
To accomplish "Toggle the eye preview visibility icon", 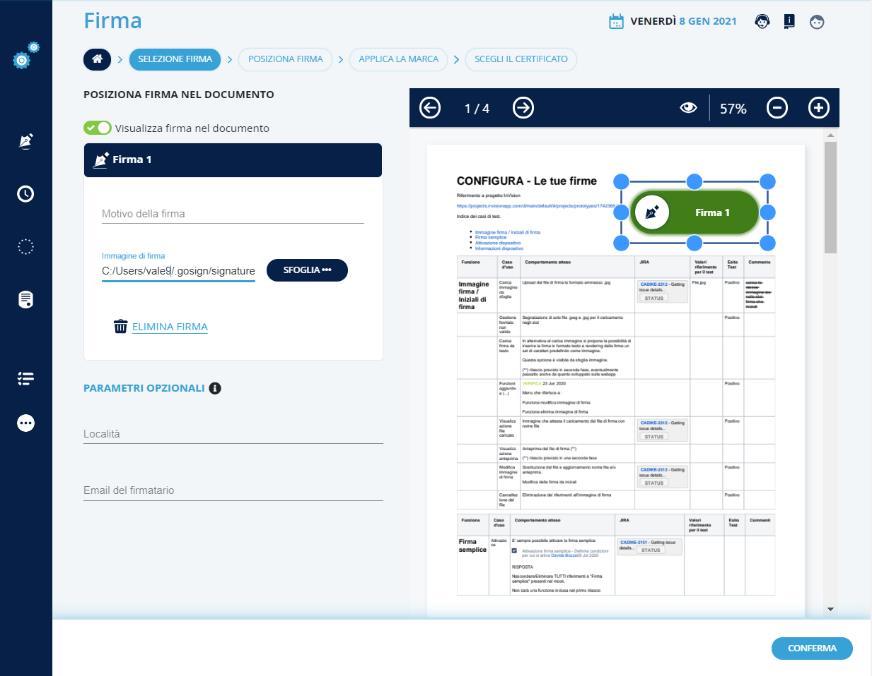I will pyautogui.click(x=688, y=108).
